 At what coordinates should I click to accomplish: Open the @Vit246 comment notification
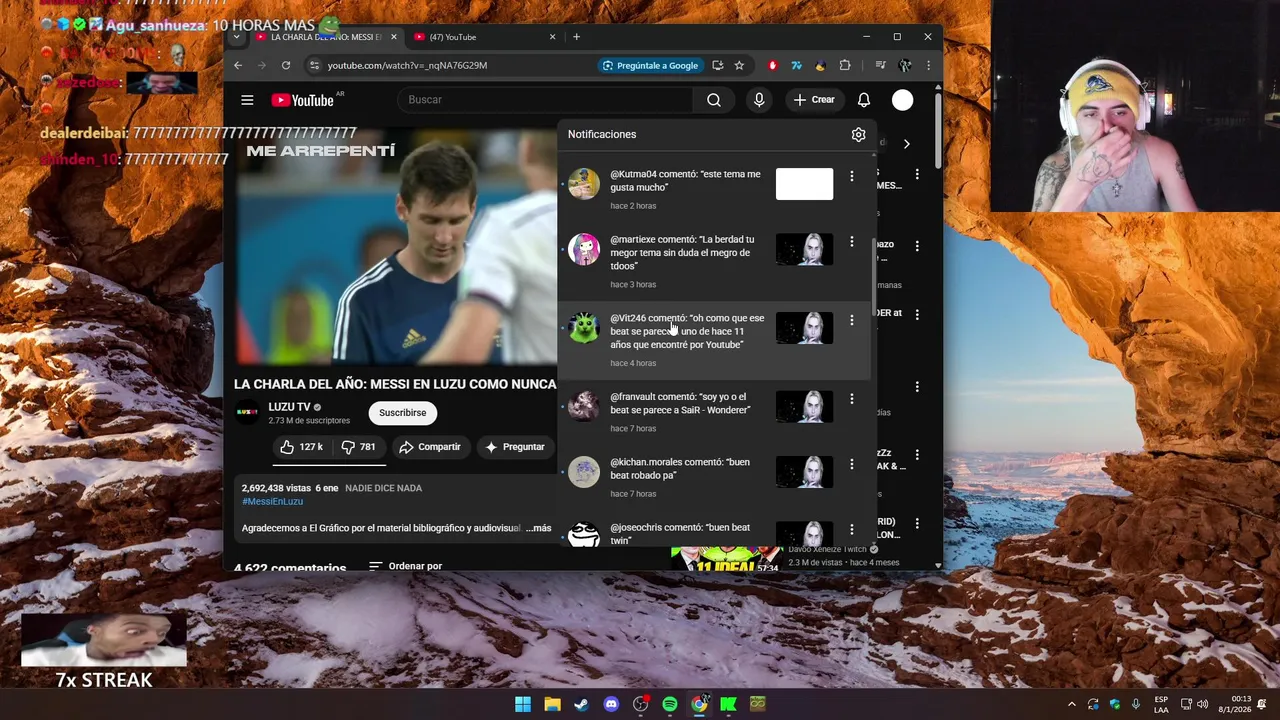pyautogui.click(x=715, y=340)
